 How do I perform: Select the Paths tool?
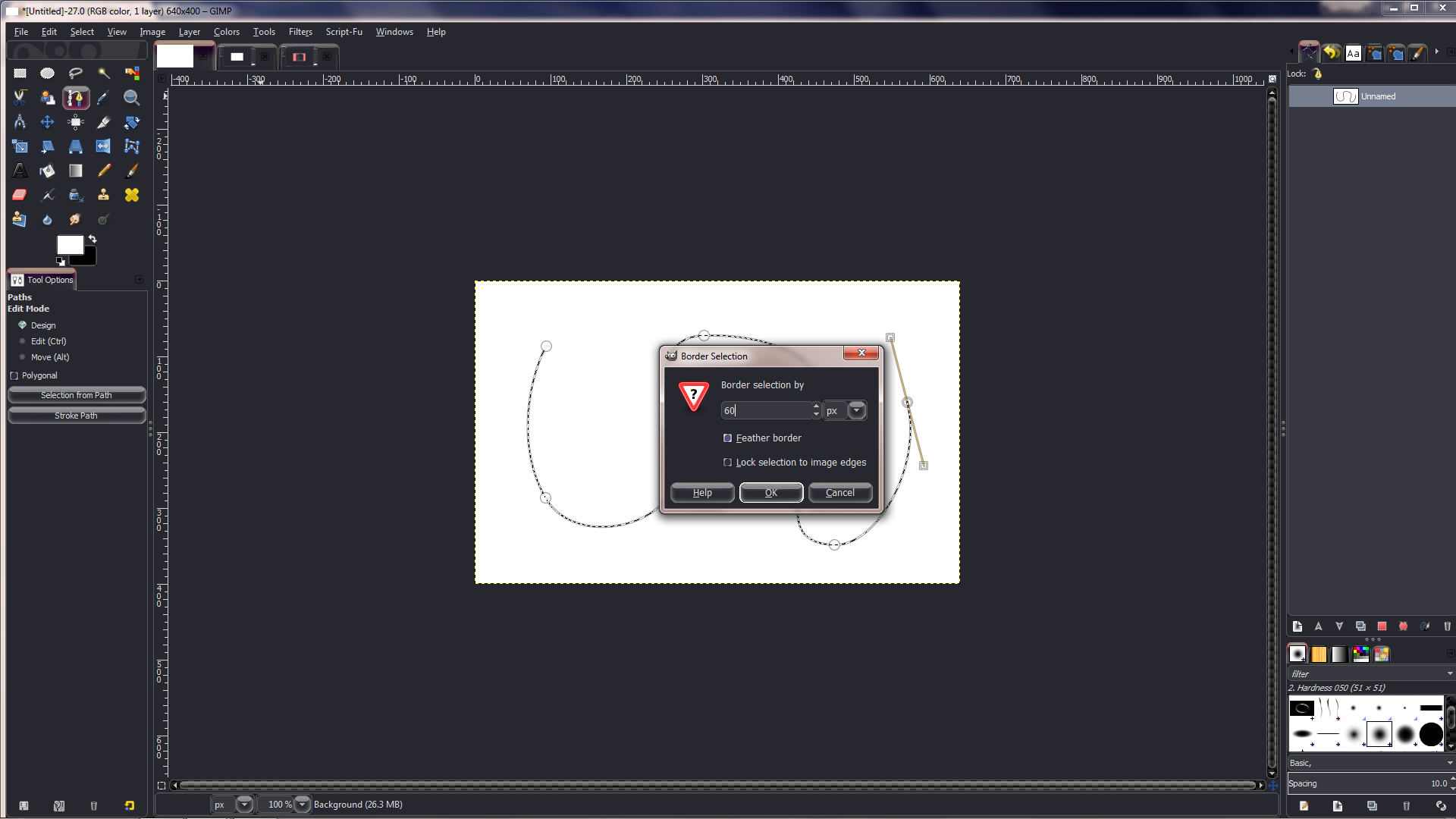click(x=76, y=98)
